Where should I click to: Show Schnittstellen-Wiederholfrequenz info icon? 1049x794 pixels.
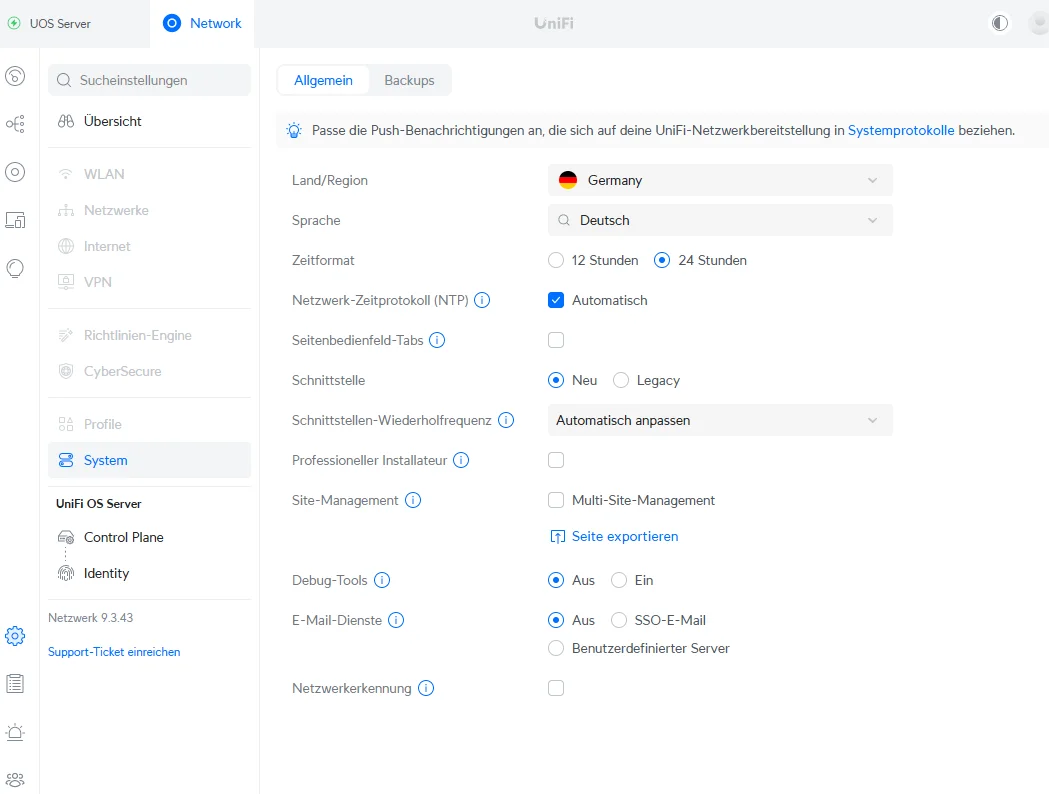506,420
